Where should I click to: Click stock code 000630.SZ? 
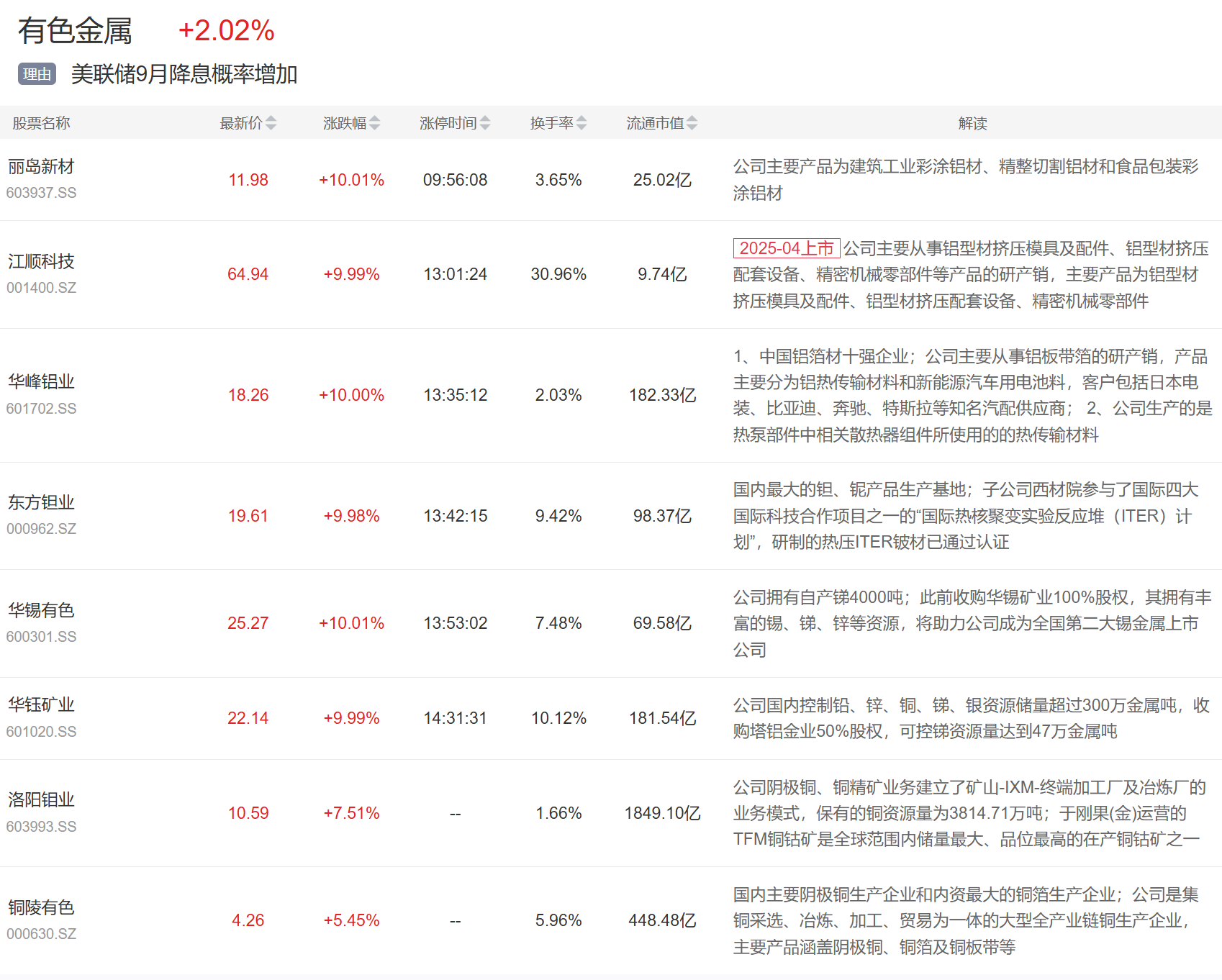(41, 934)
